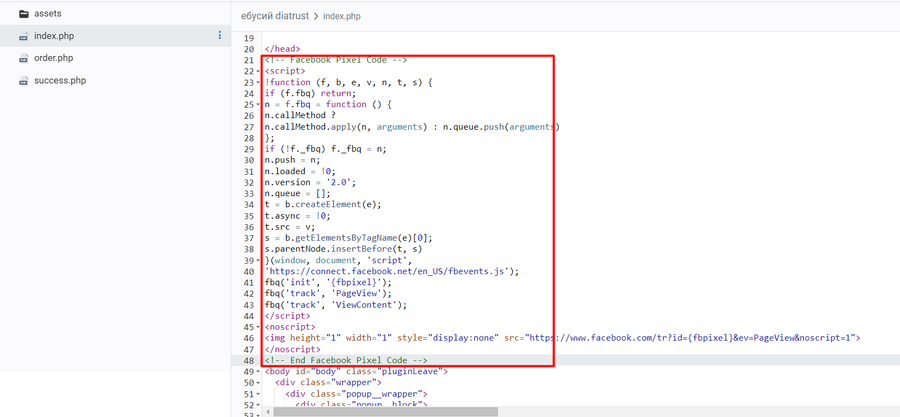Click the assets folder icon
Image resolution: width=900 pixels, height=417 pixels.
point(24,14)
